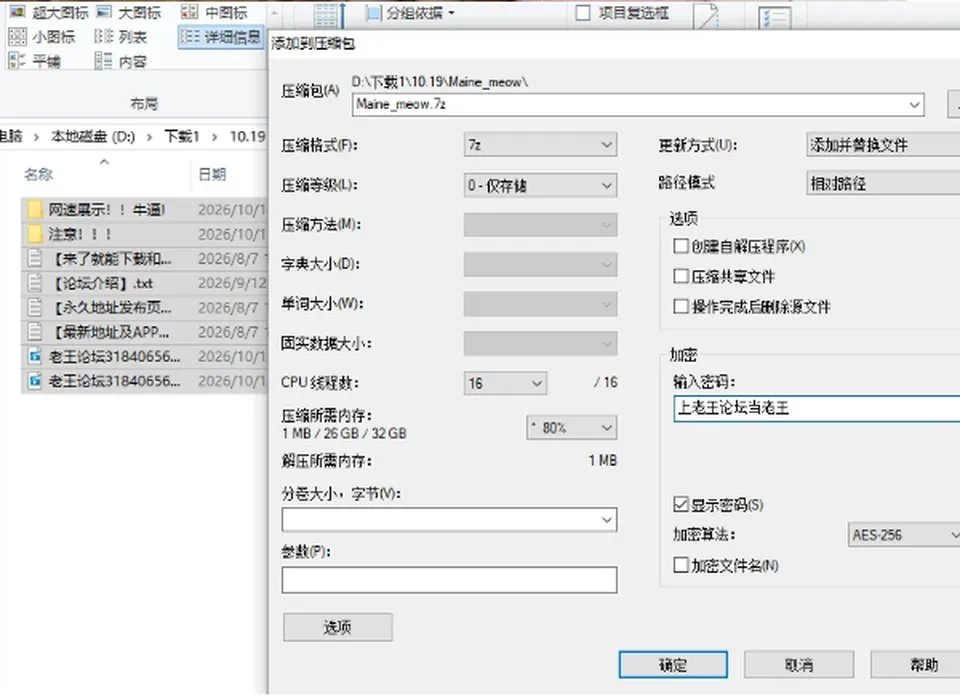This screenshot has height=696, width=960.
Task: Go to 本地磁盘 (D:) in breadcrumb
Action: pyautogui.click(x=92, y=136)
